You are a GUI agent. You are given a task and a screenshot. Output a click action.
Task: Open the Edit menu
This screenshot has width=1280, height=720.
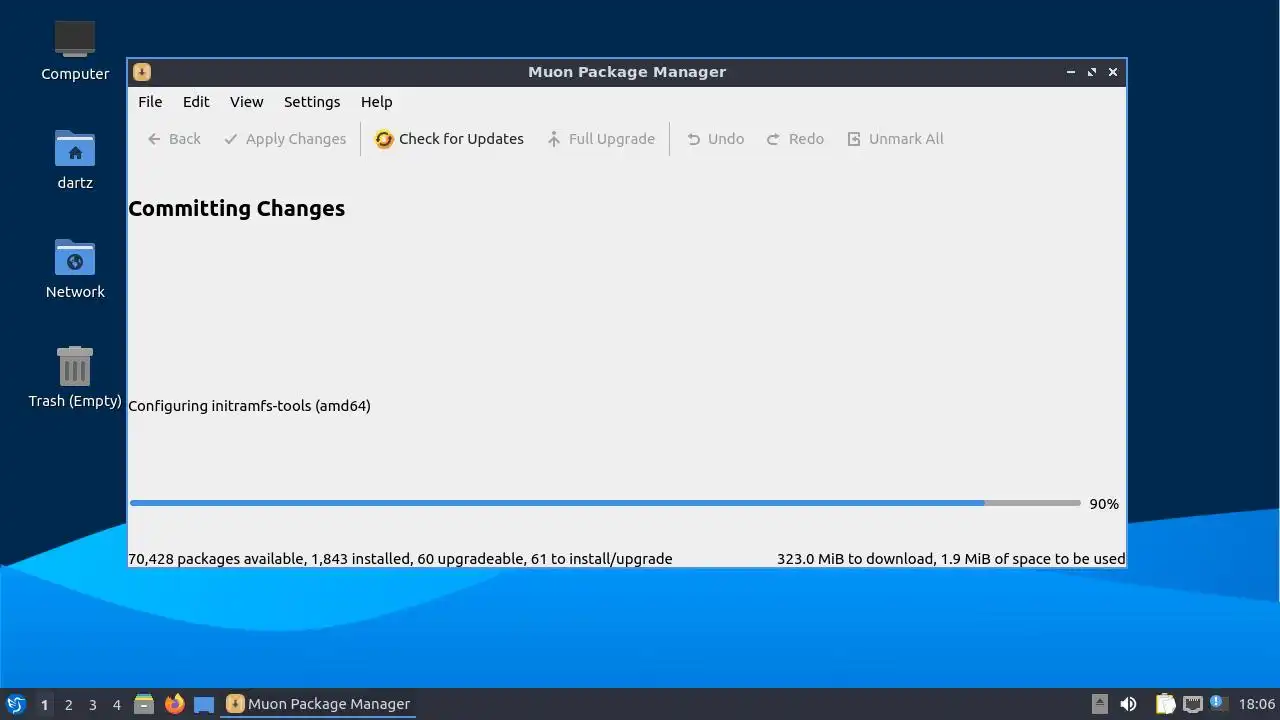pos(196,102)
